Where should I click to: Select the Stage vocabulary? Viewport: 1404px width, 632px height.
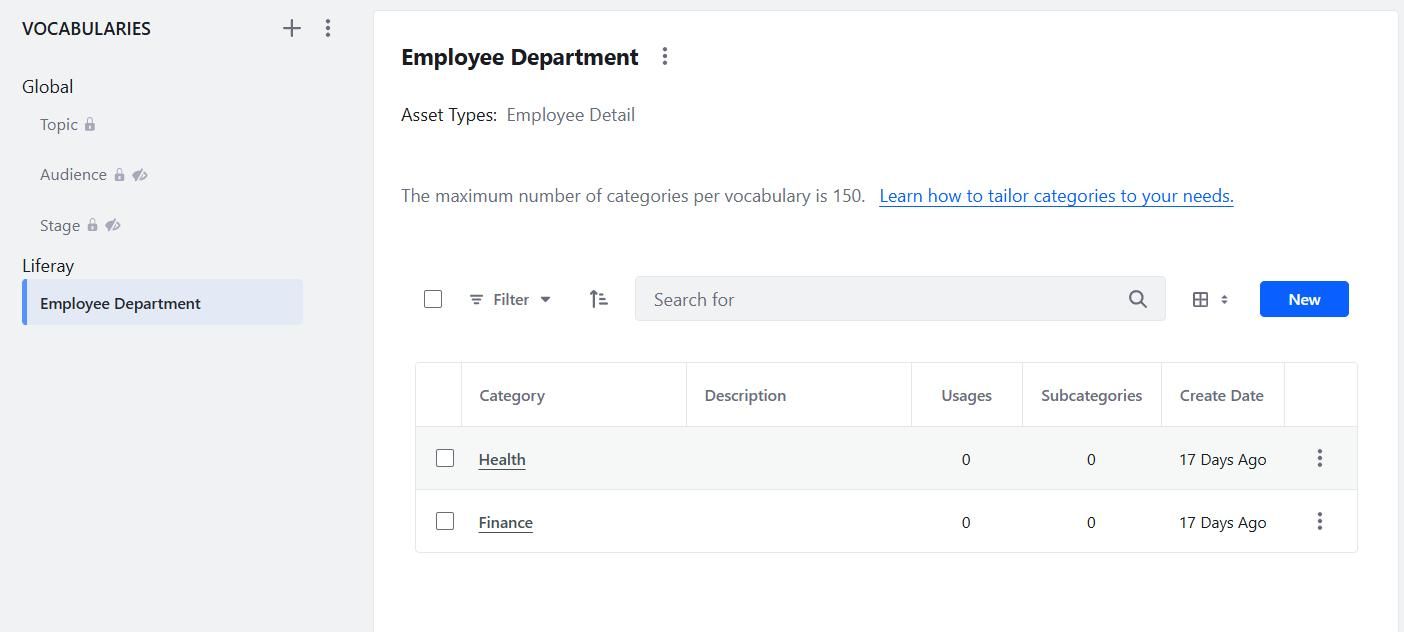(60, 225)
